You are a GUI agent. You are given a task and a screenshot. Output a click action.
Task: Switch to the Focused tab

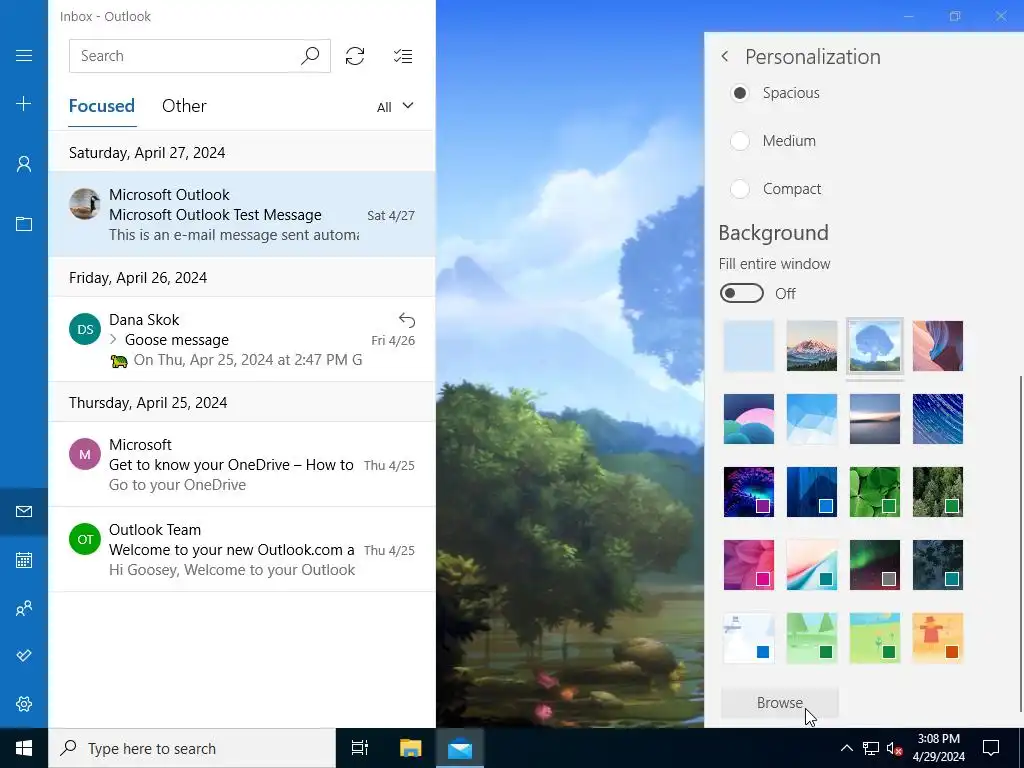tap(102, 106)
